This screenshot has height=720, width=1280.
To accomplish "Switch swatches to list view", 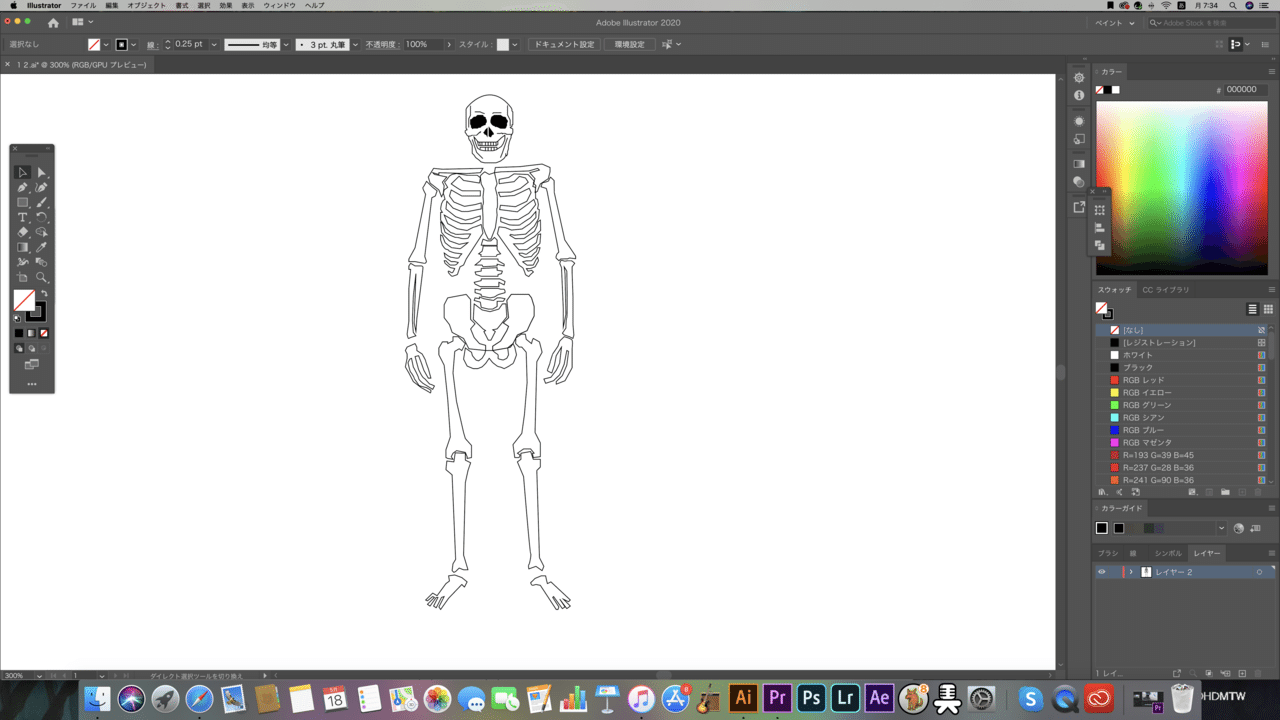I will [x=1252, y=309].
